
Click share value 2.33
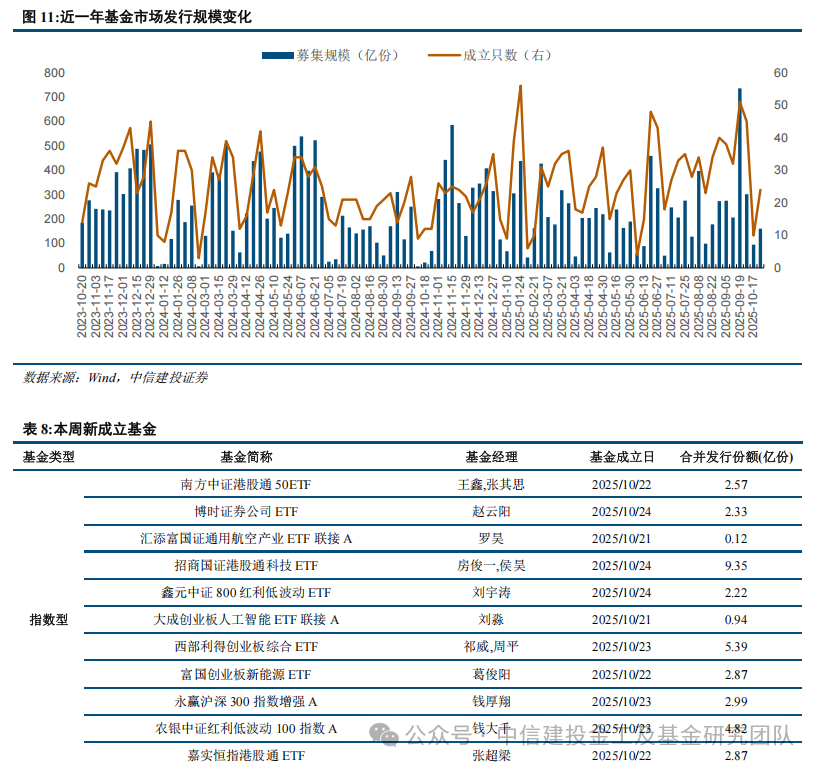coord(736,511)
